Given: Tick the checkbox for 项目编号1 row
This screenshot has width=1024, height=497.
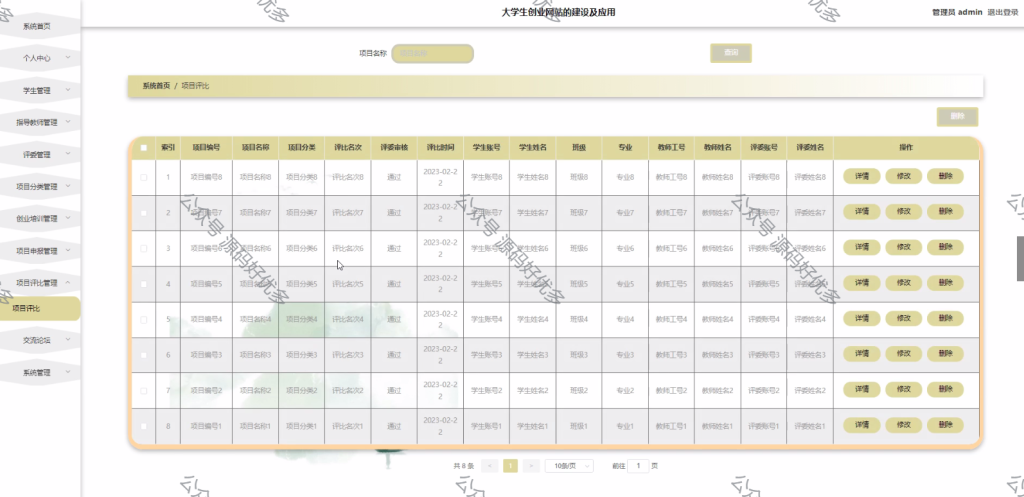Looking at the screenshot, I should (144, 426).
